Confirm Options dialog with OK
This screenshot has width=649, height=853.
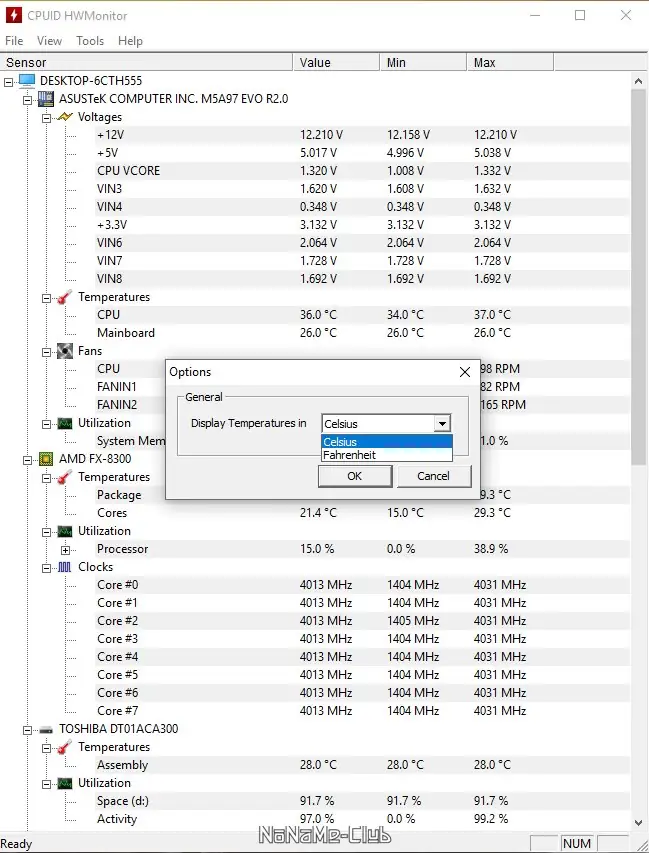coord(355,476)
